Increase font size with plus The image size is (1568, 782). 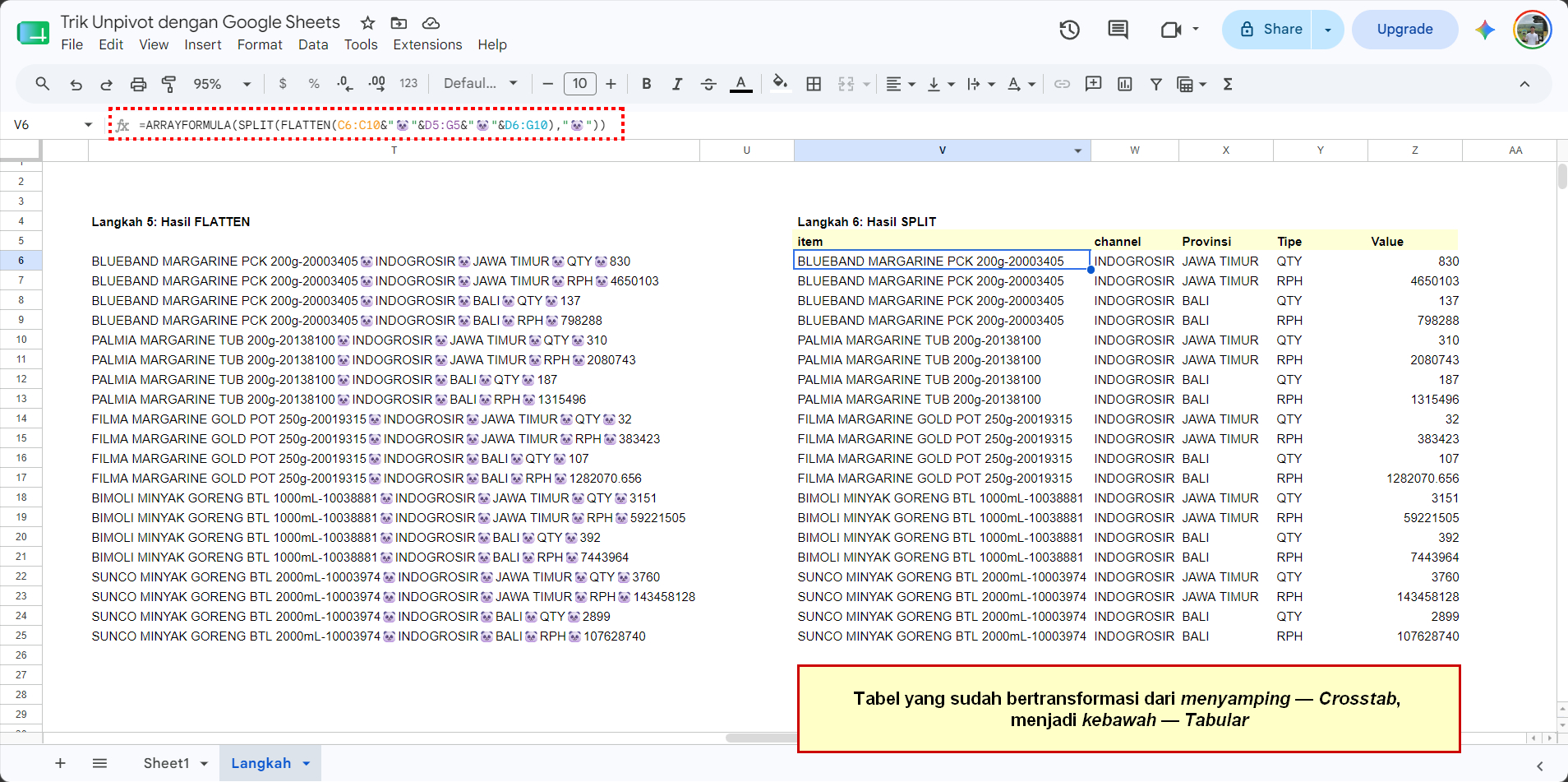611,84
